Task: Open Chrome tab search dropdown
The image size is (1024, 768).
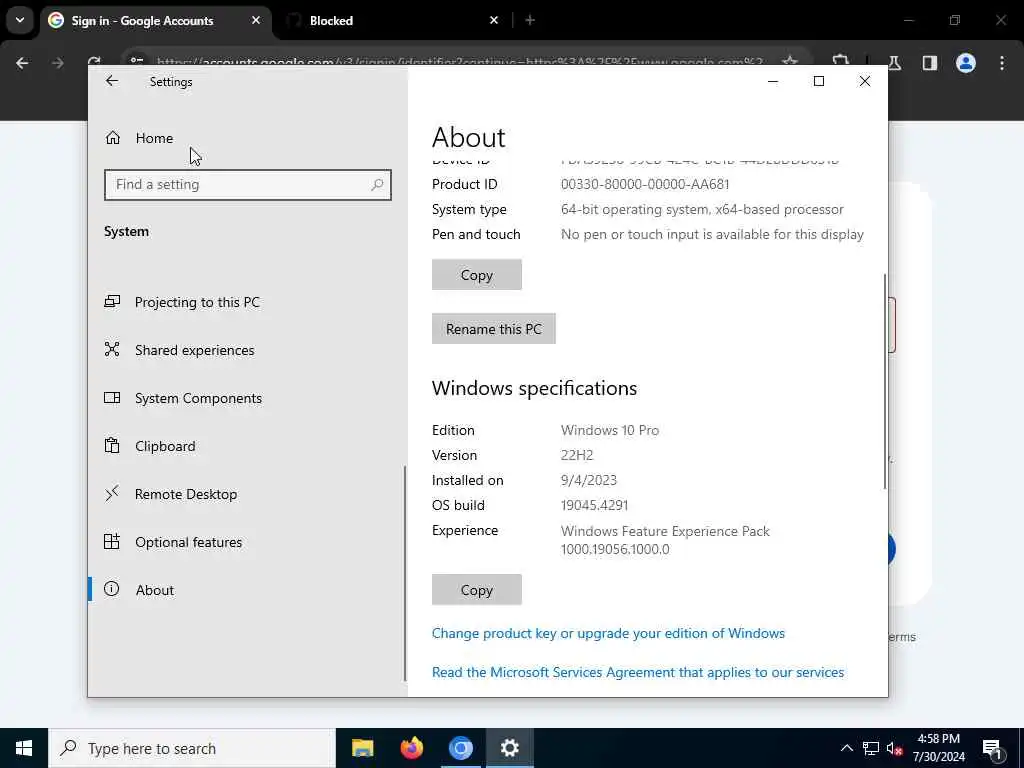Action: [x=20, y=20]
